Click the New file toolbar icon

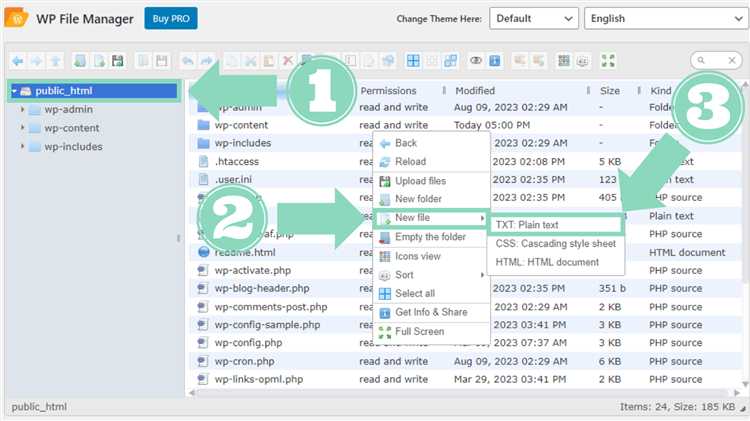click(99, 61)
